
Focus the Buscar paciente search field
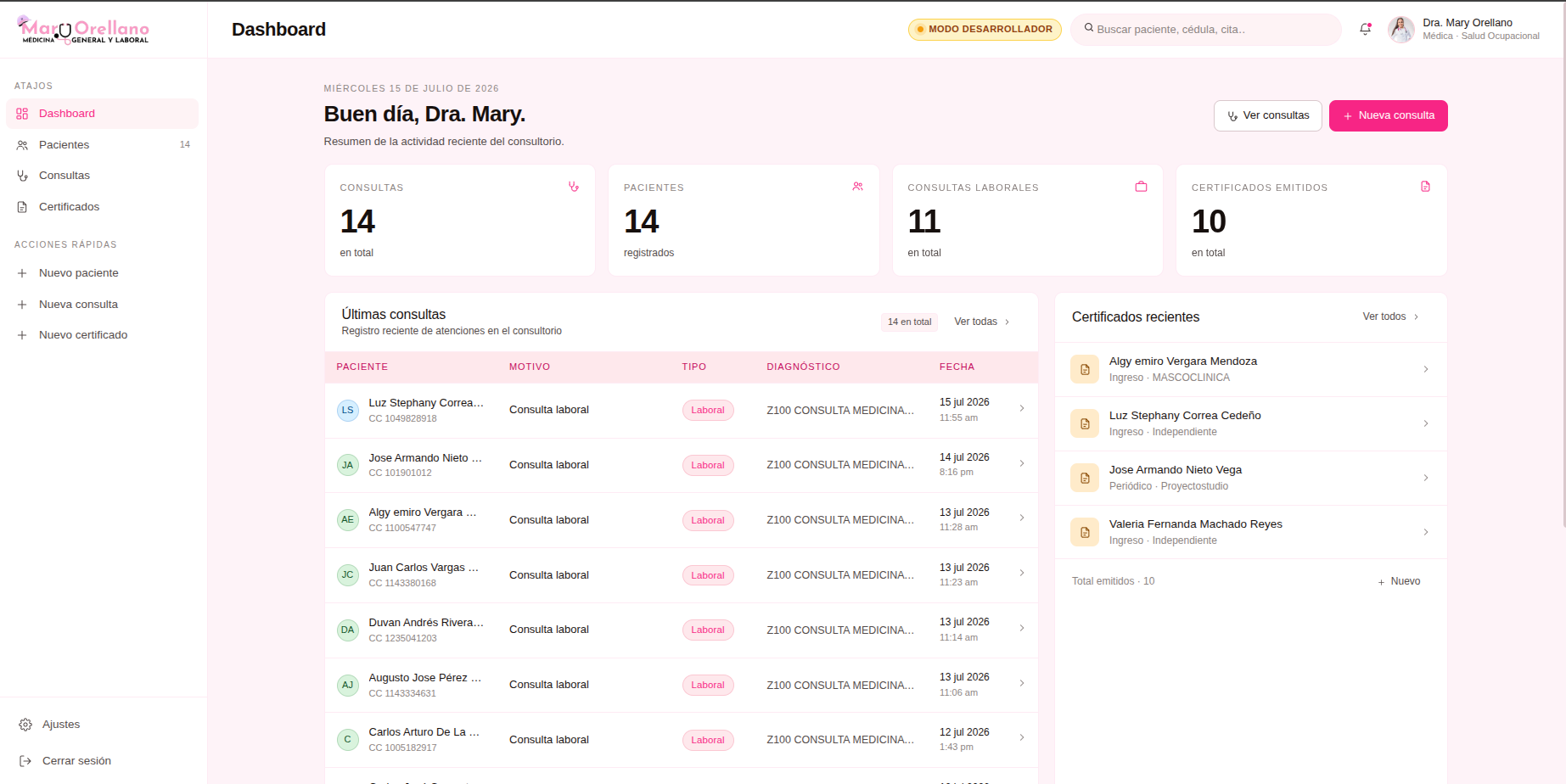(1206, 29)
